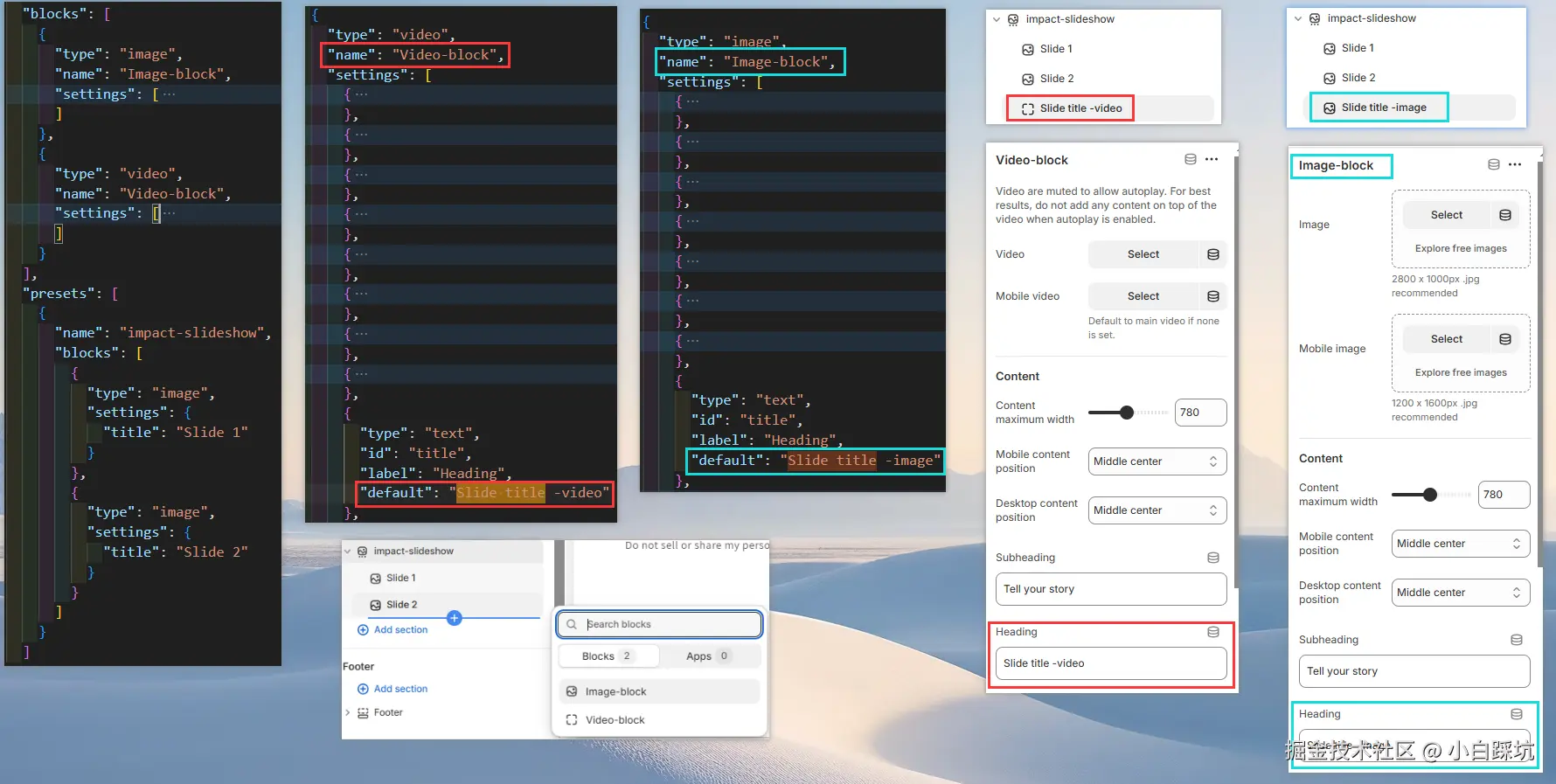1556x784 pixels.
Task: Click Heading field containing Slide title -video
Action: (1111, 663)
